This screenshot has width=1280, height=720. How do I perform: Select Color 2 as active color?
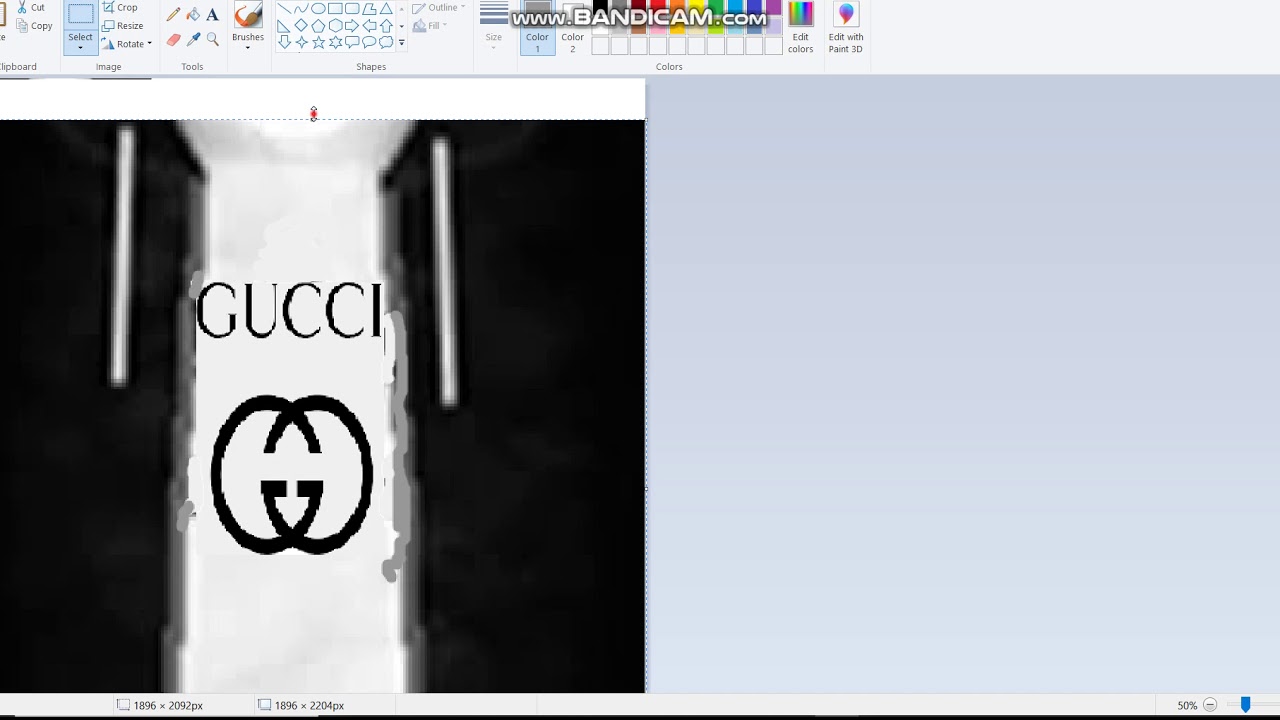572,27
